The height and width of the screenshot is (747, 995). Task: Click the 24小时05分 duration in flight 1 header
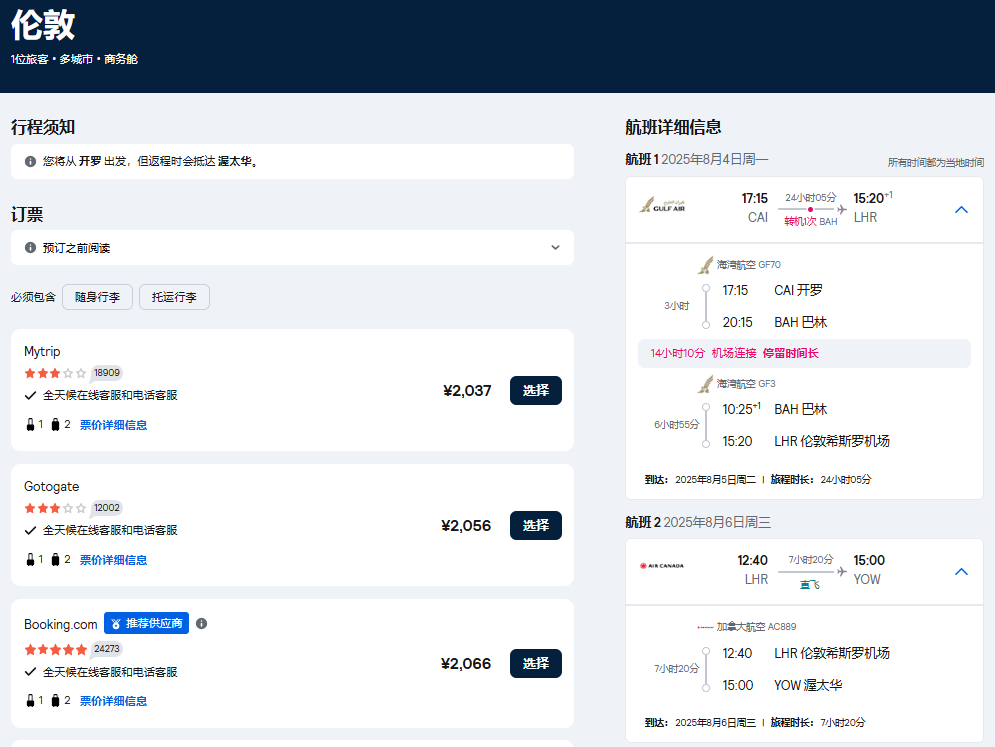pos(810,197)
